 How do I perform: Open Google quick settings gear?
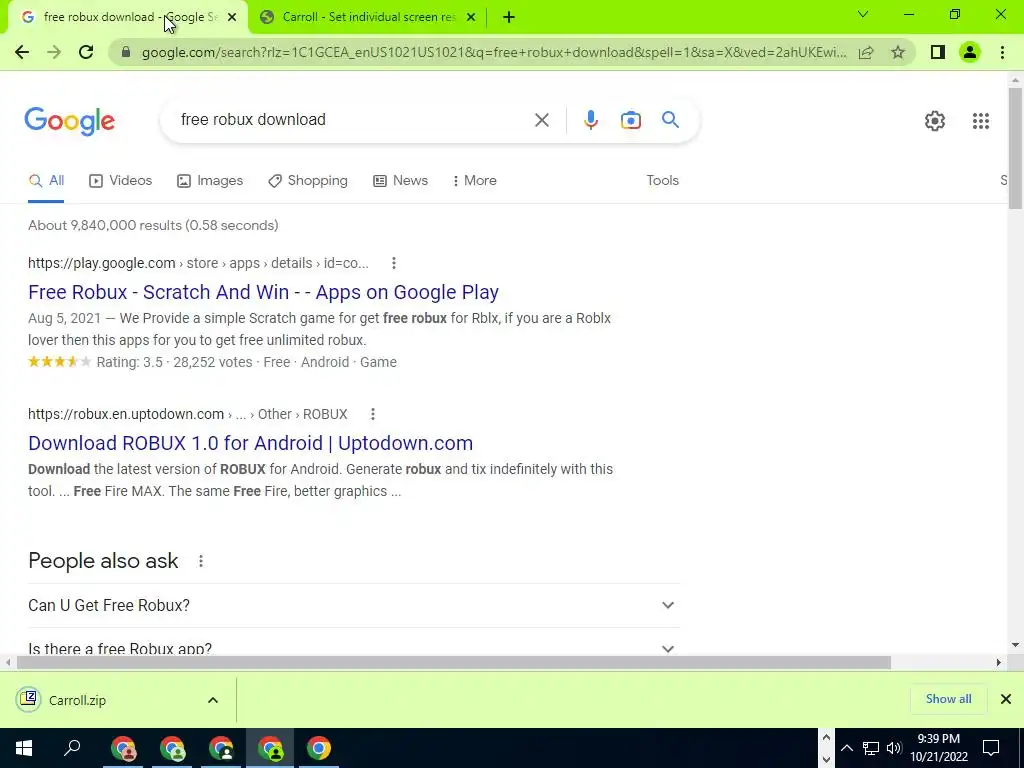click(x=935, y=121)
